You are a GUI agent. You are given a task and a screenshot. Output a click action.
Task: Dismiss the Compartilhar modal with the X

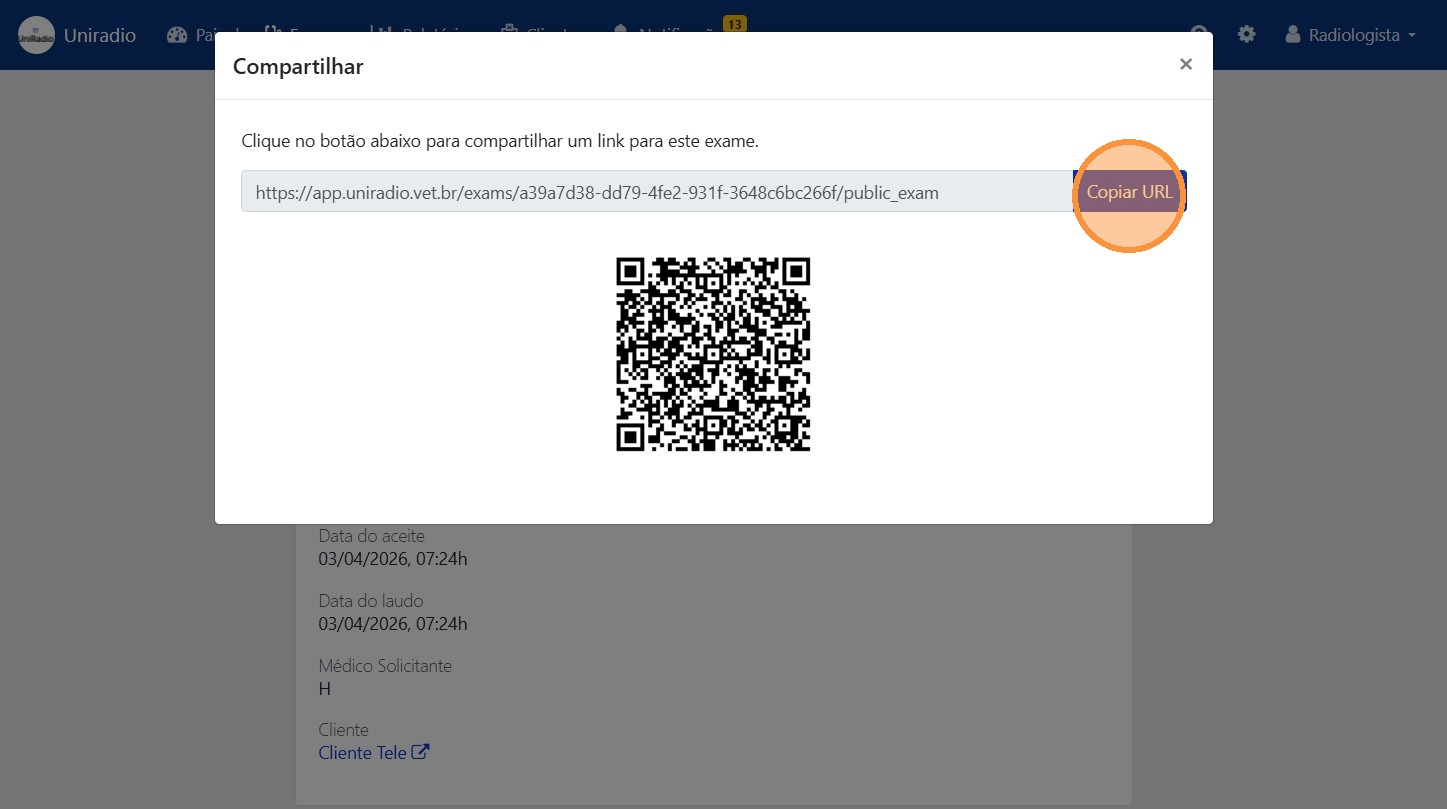1185,64
